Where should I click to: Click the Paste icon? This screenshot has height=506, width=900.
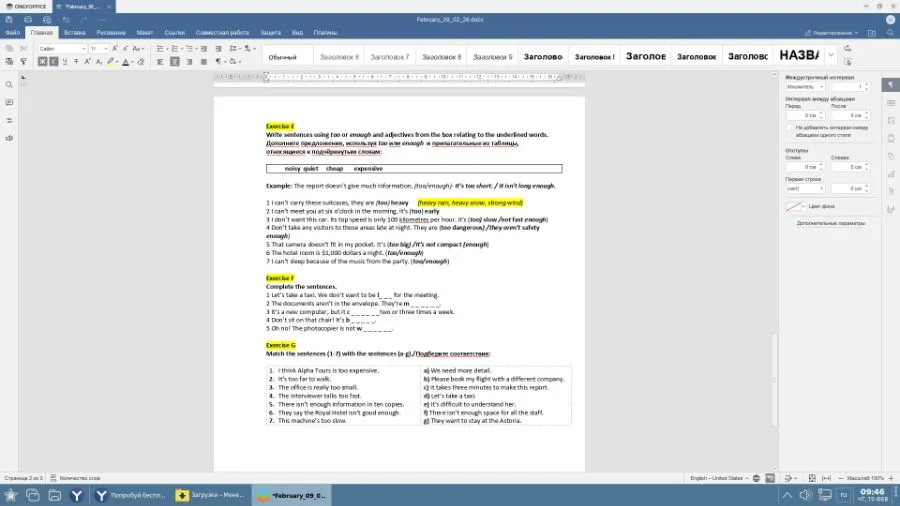tap(9, 61)
